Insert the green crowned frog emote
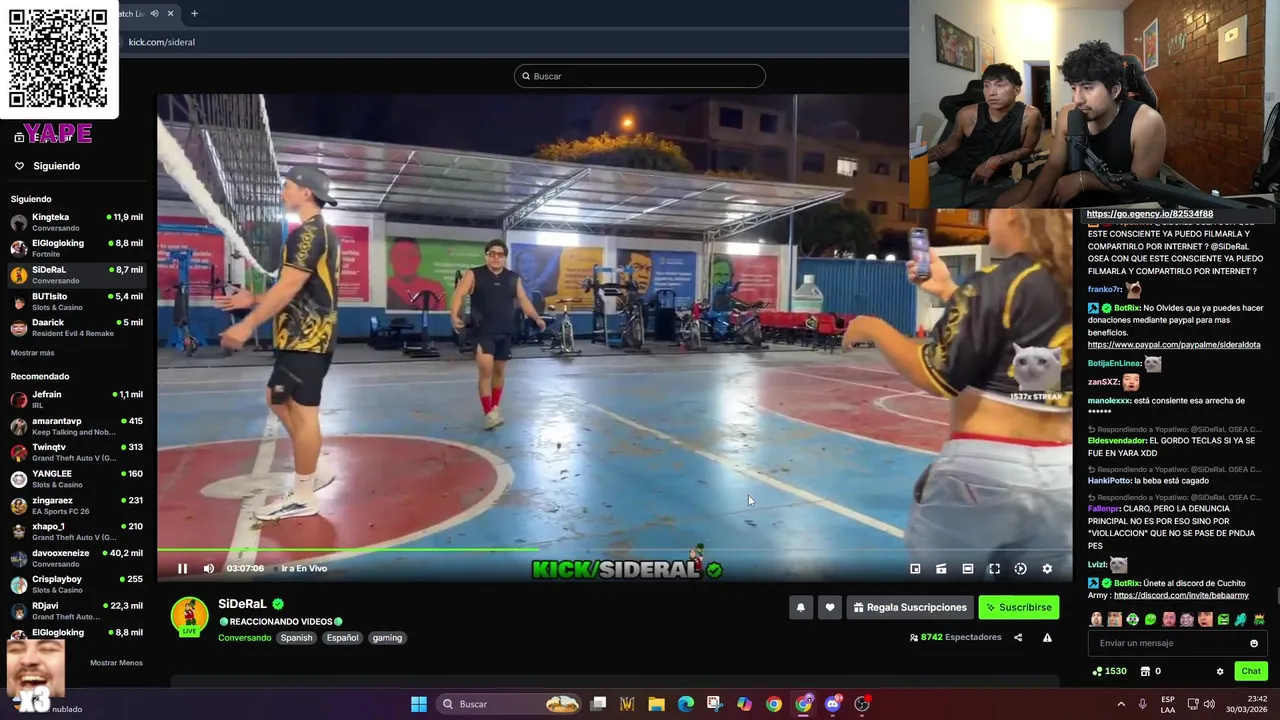 coord(1259,619)
